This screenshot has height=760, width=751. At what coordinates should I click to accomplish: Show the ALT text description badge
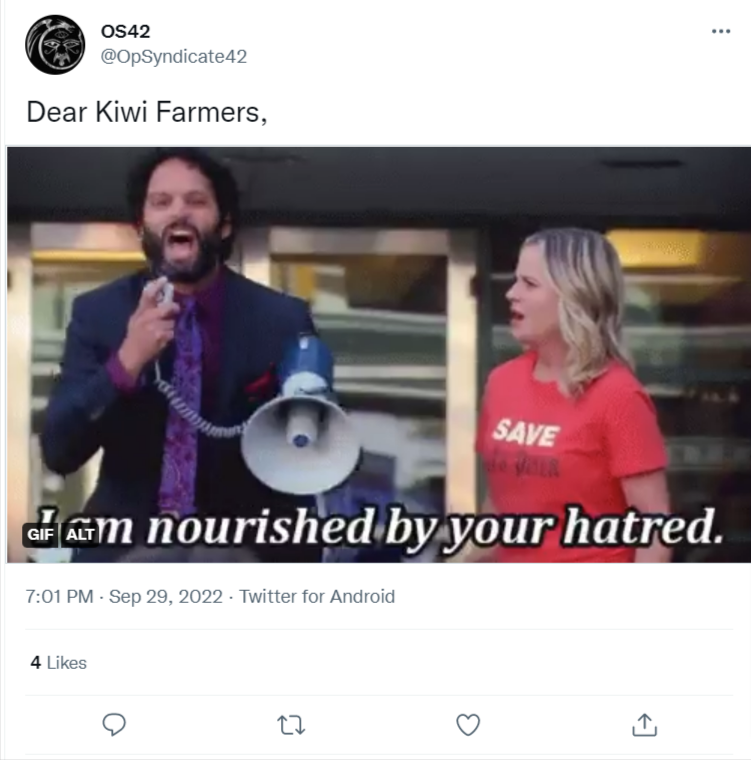point(80,534)
